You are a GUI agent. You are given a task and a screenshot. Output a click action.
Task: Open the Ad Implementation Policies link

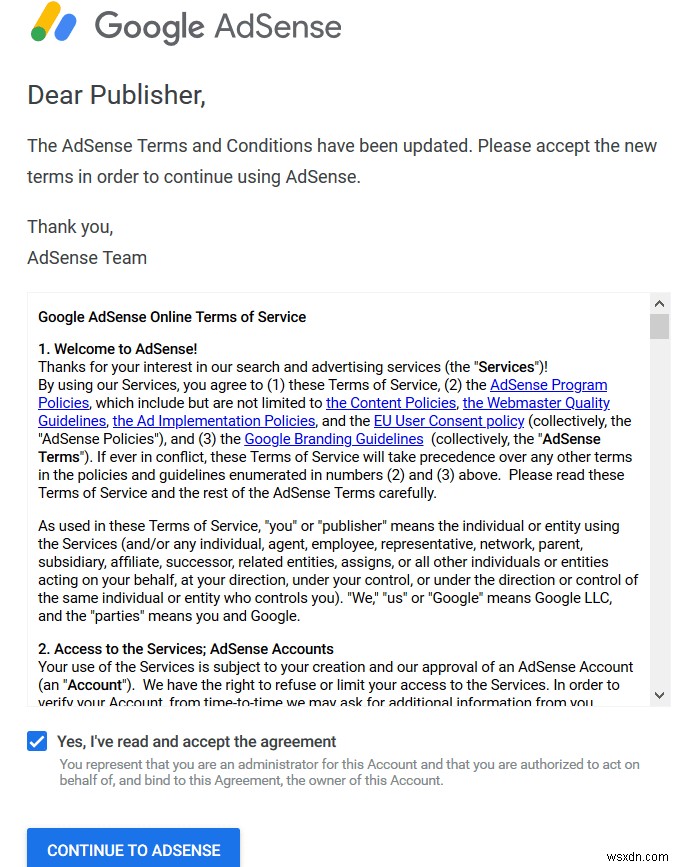[x=213, y=421]
